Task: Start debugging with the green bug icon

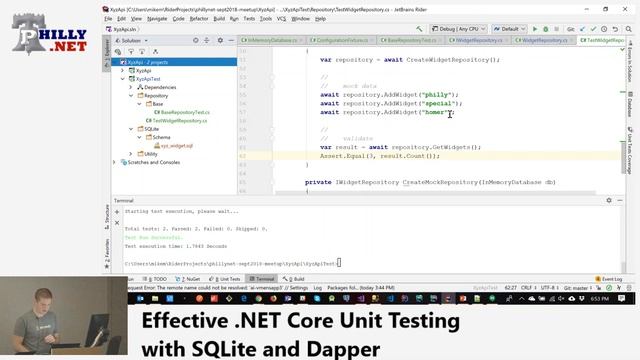Action: (x=546, y=29)
